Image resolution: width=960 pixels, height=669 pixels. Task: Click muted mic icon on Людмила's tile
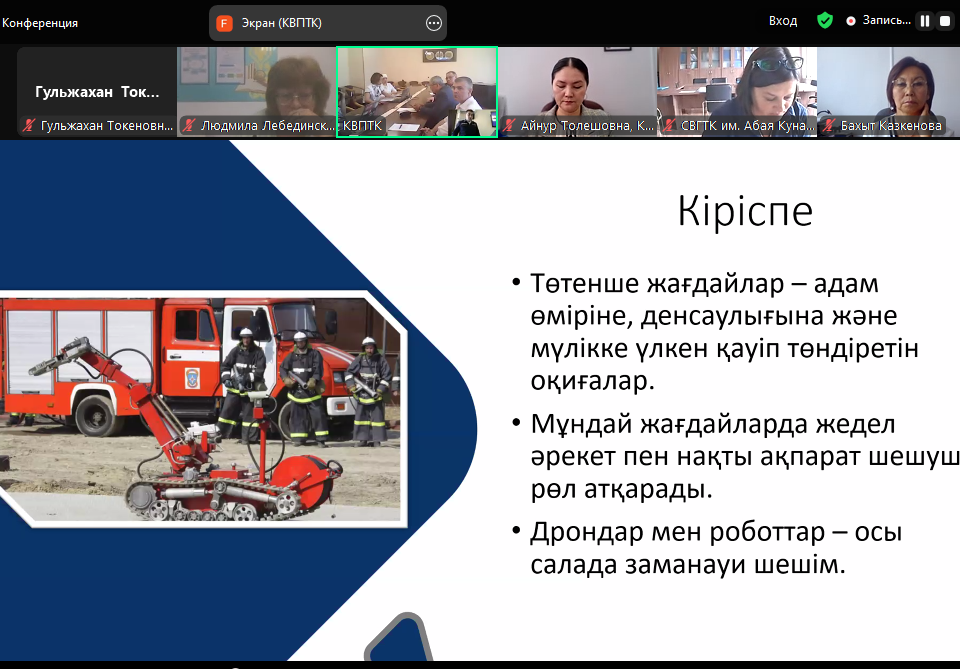(189, 126)
